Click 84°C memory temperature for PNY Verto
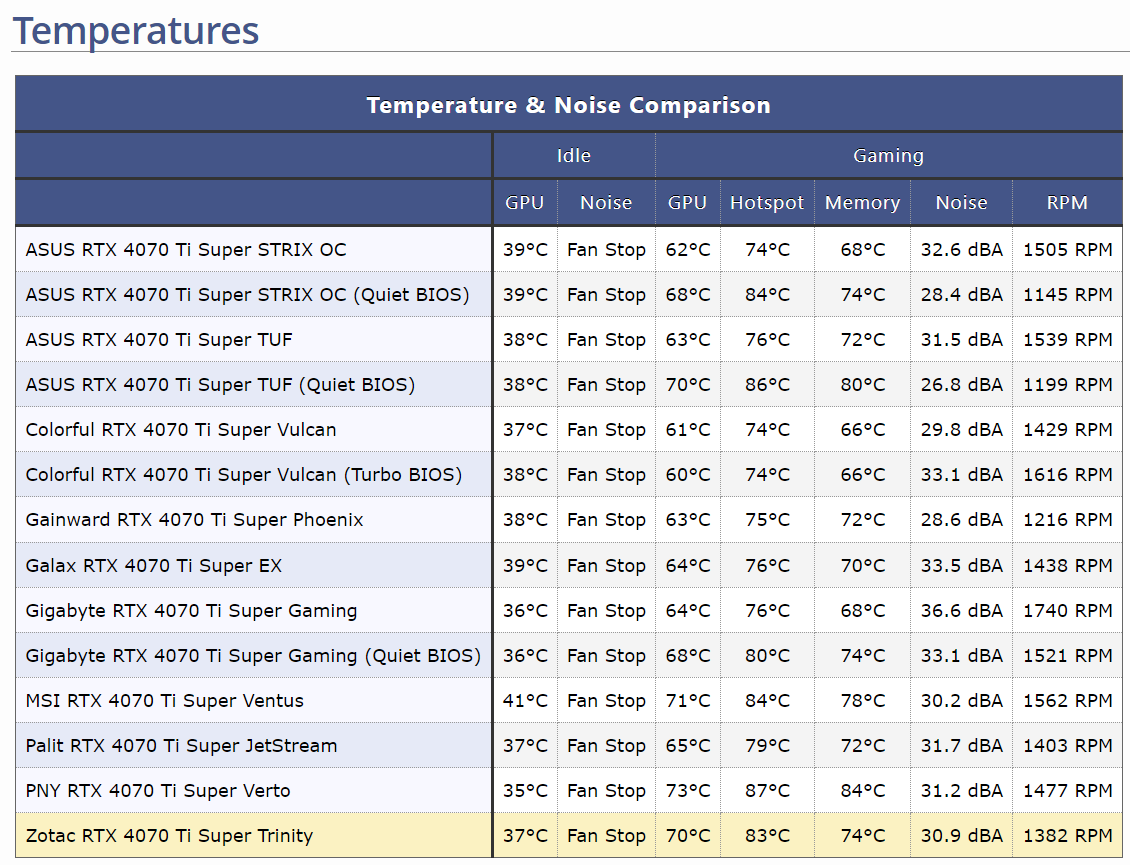 pyautogui.click(x=863, y=791)
